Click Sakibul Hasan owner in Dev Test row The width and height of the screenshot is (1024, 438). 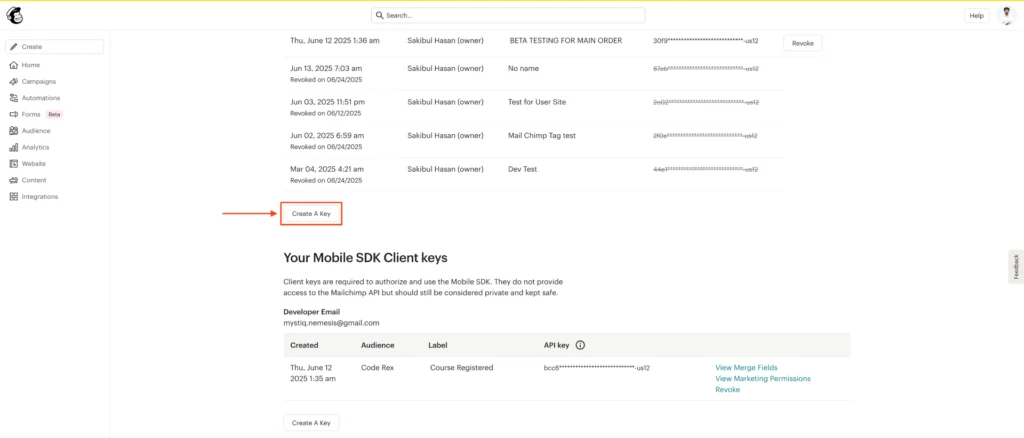click(445, 169)
